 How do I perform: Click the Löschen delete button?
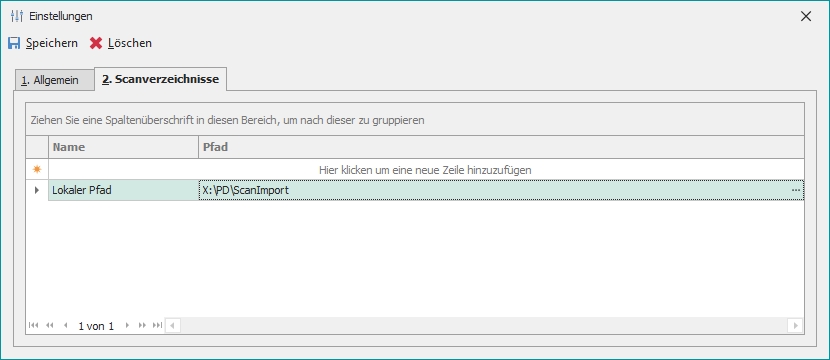click(121, 43)
